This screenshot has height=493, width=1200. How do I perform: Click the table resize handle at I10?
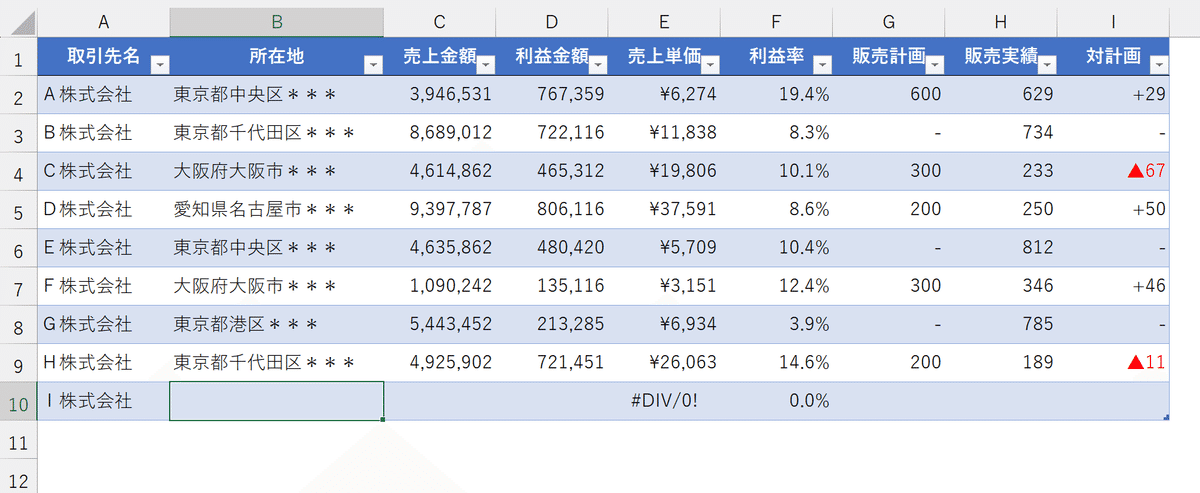pos(1165,416)
